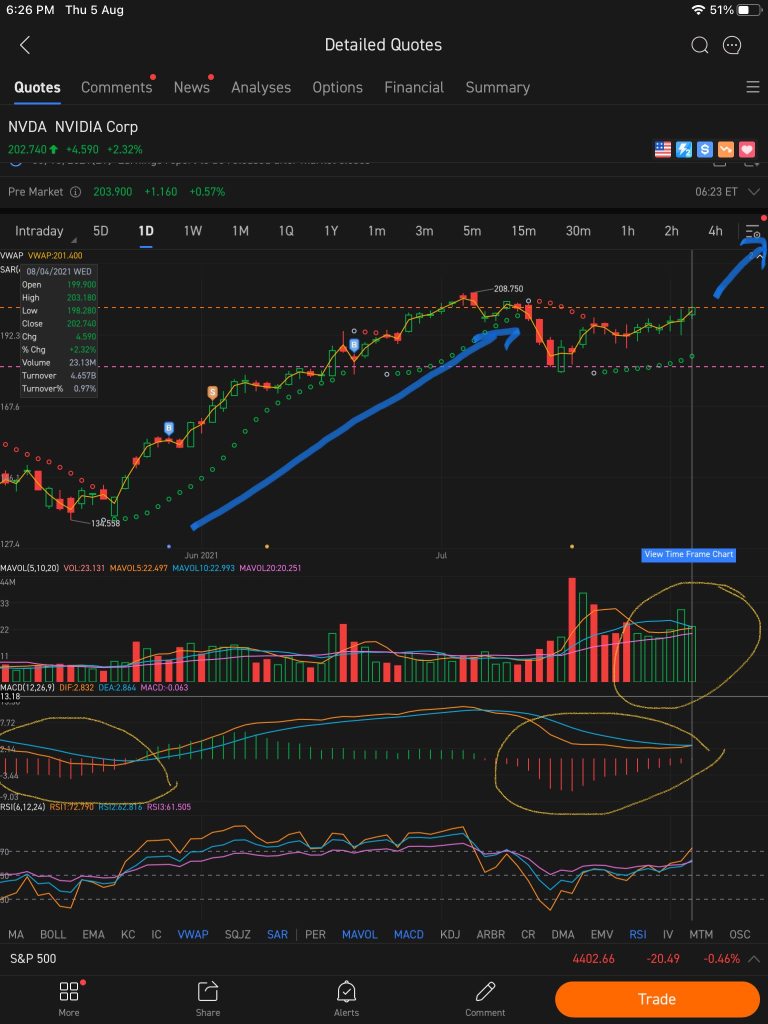Open the Financial tab
The image size is (768, 1024).
point(414,87)
